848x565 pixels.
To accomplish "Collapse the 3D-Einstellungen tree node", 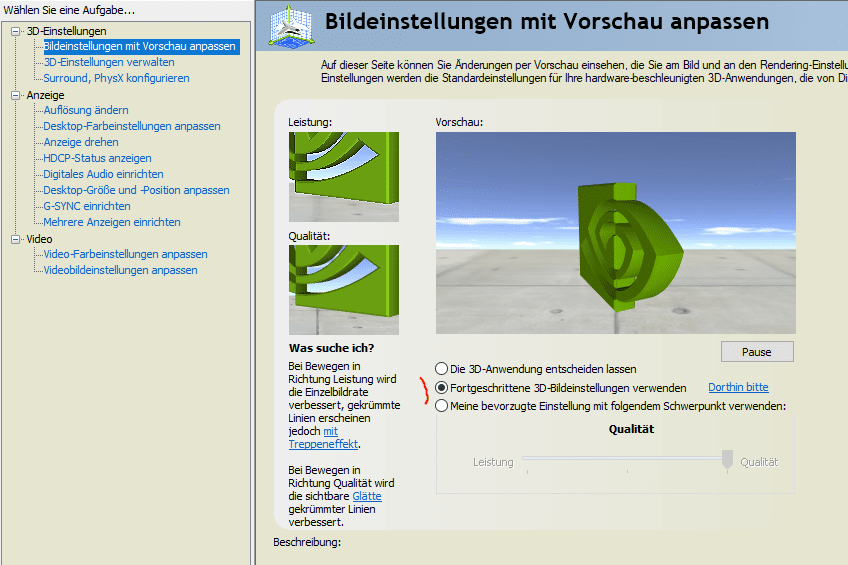I will tap(16, 31).
